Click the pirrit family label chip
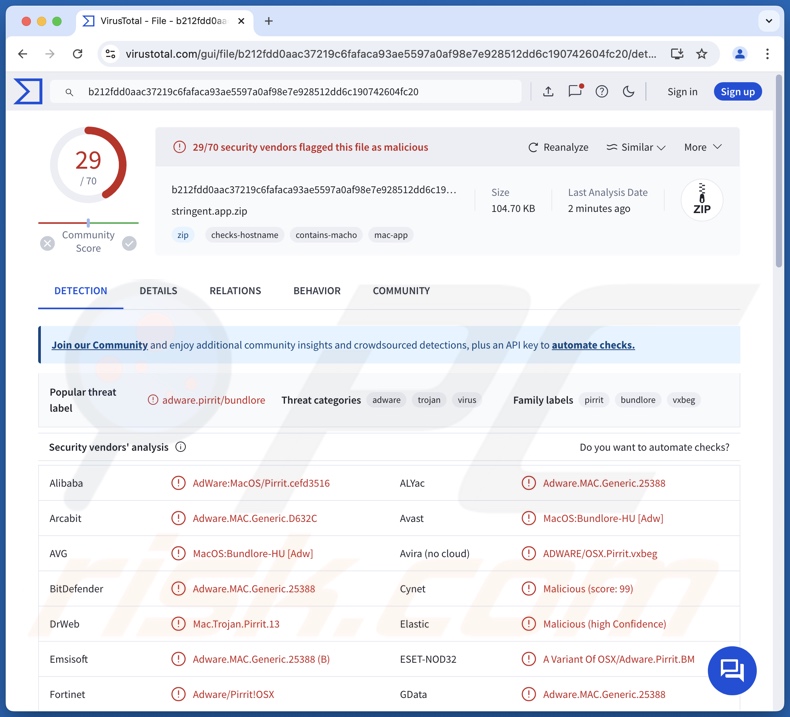790x717 pixels. pos(594,400)
